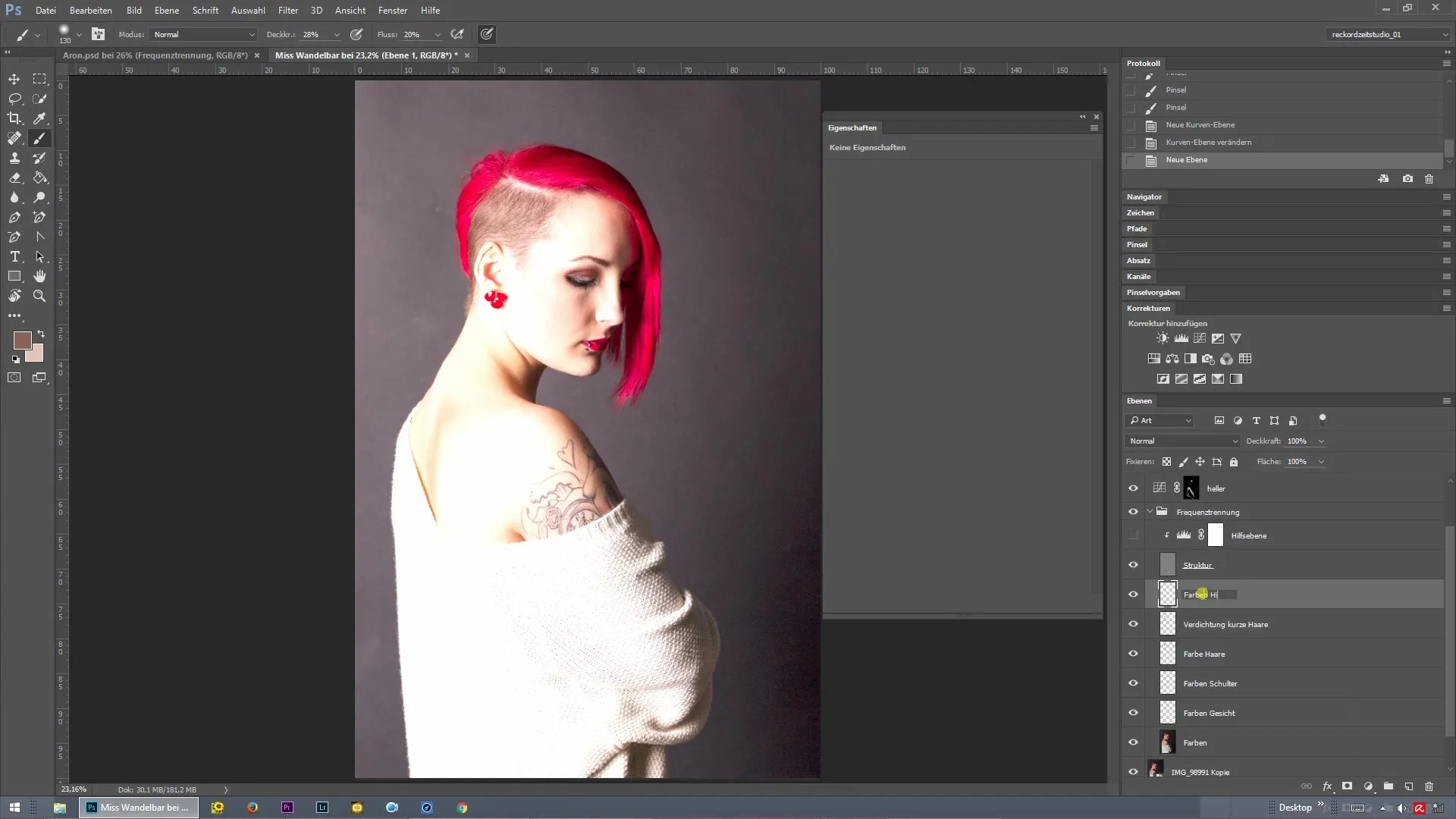Delete layer using trash icon in Ebenen
Viewport: 1456px width, 819px height.
[x=1429, y=786]
